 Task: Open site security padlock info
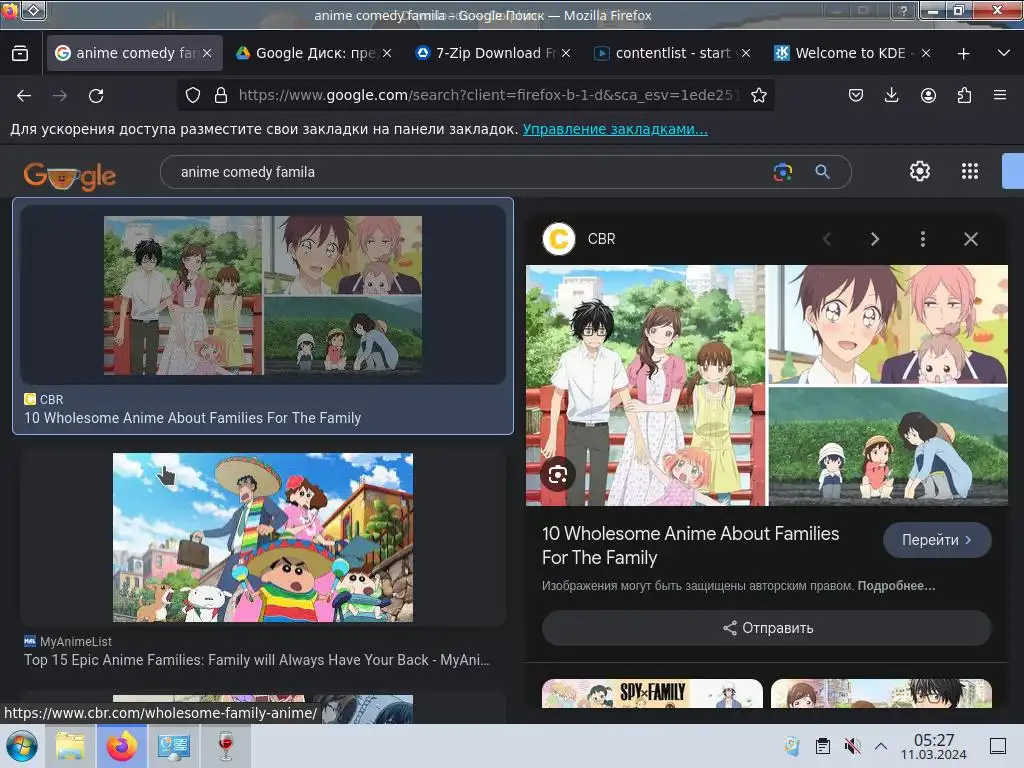pos(221,95)
